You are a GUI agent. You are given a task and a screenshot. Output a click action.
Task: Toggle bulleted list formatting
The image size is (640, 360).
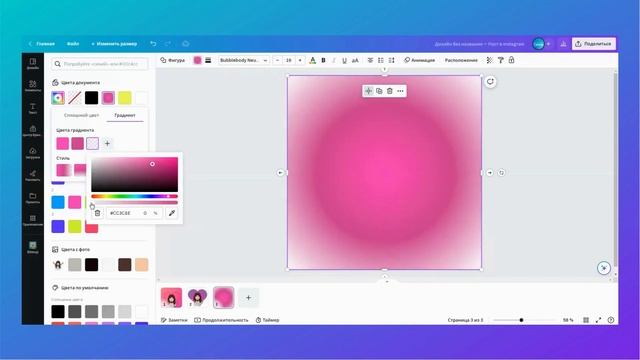381,60
